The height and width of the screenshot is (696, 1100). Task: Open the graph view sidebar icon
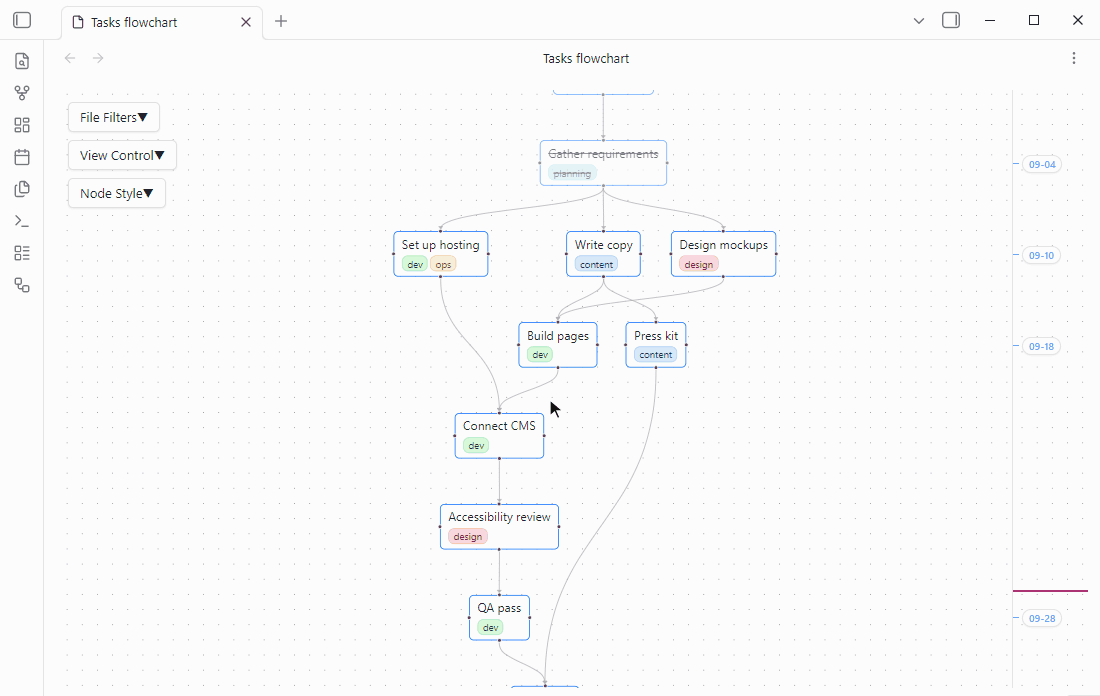22,93
